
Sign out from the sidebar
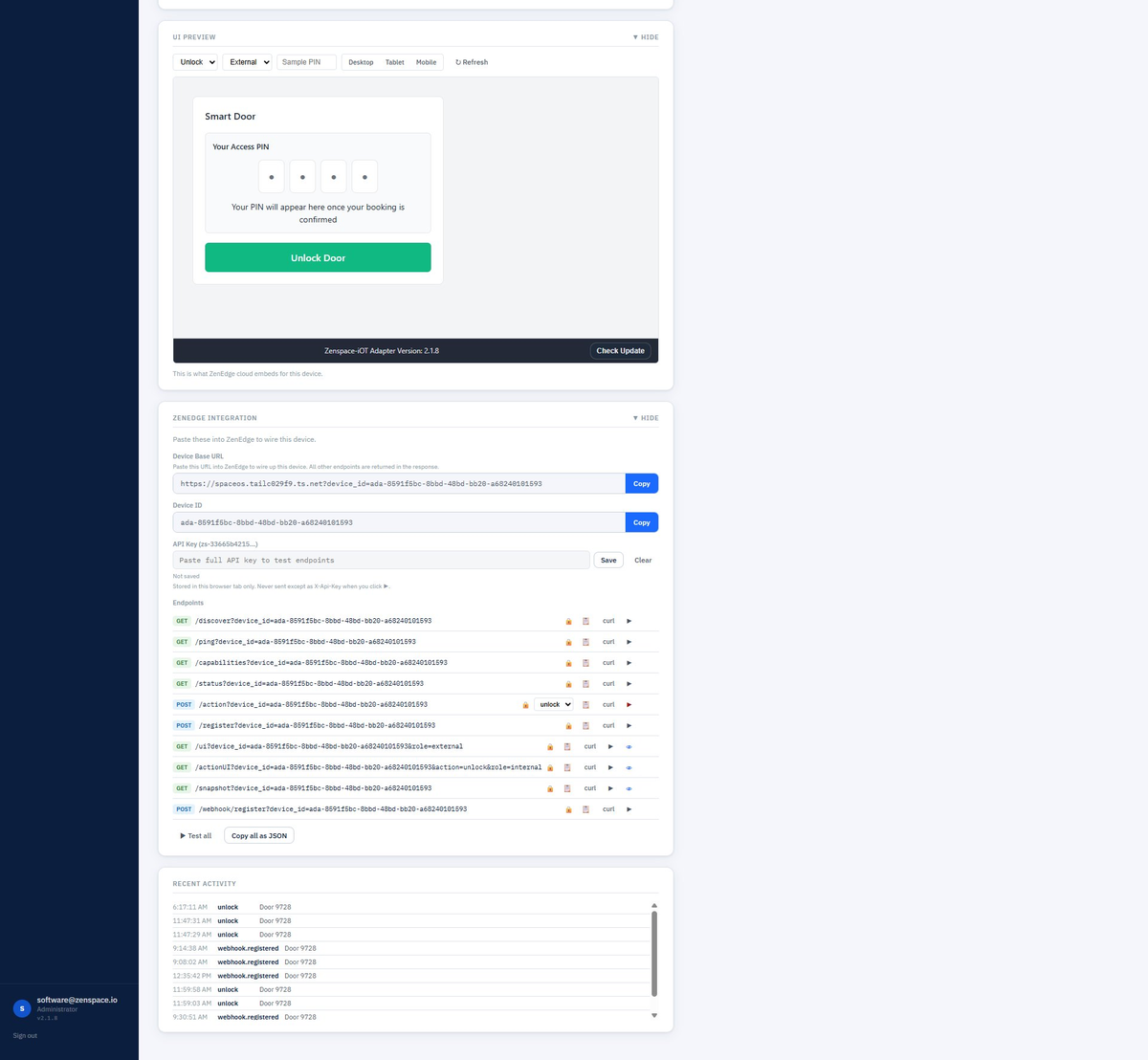coord(25,1036)
